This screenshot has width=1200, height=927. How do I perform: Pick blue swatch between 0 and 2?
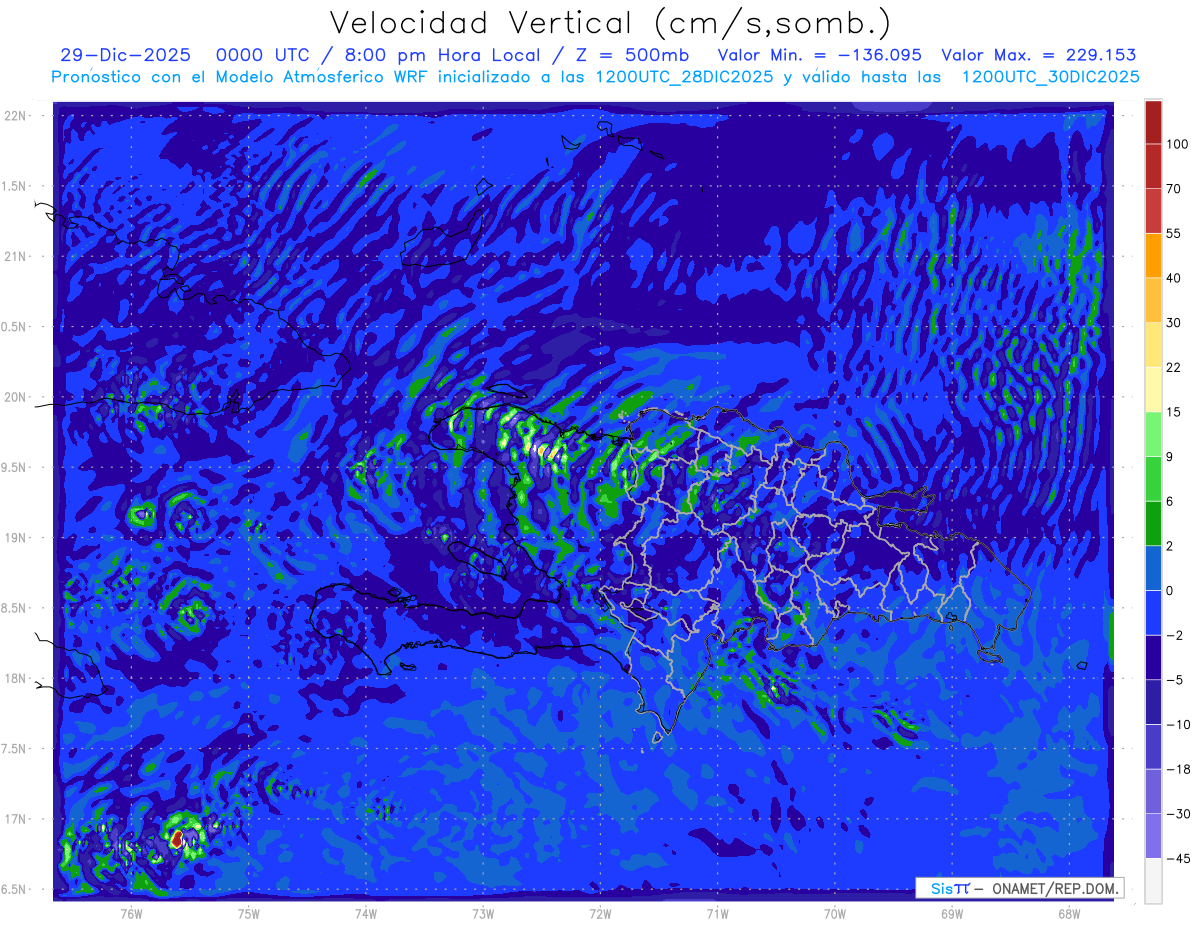click(1153, 568)
